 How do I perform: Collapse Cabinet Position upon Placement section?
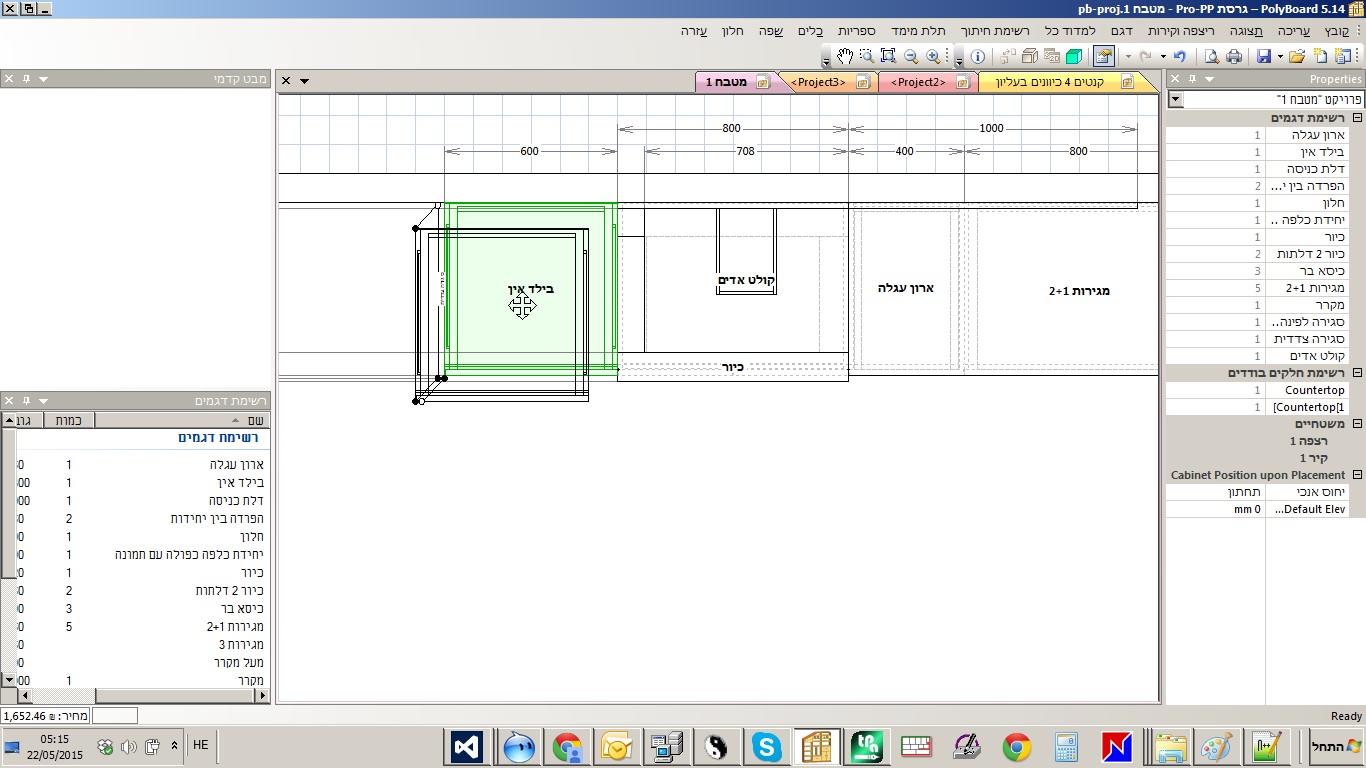[x=1357, y=475]
